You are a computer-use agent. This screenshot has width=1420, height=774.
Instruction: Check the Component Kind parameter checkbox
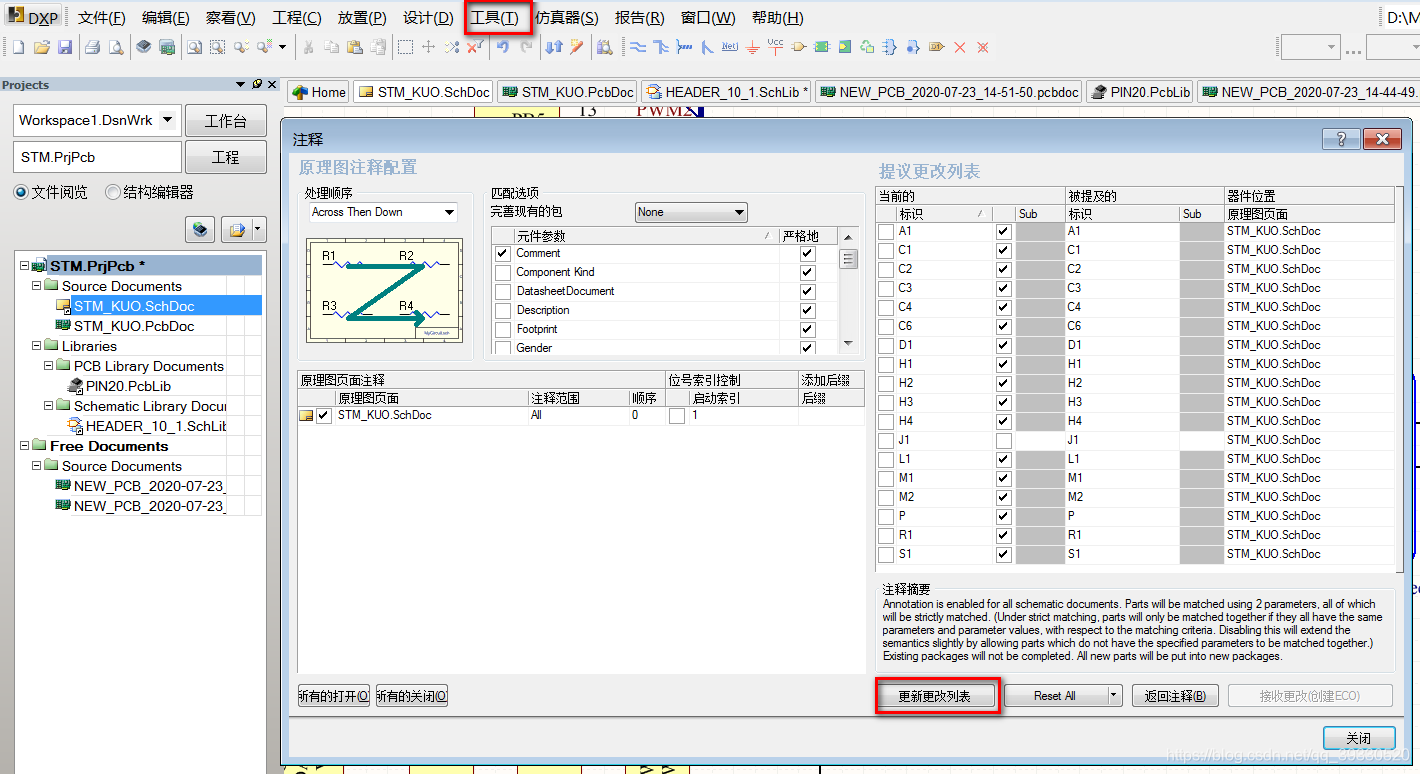point(503,273)
